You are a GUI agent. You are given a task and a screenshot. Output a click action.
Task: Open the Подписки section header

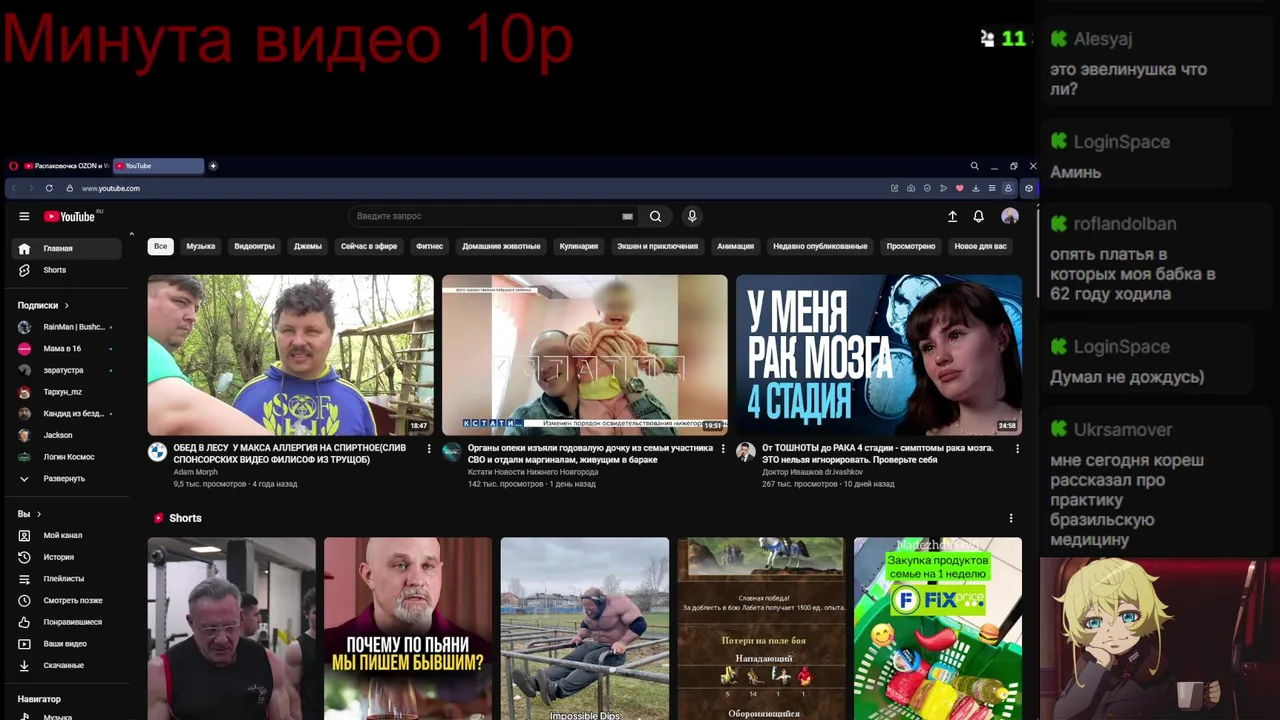(43, 305)
